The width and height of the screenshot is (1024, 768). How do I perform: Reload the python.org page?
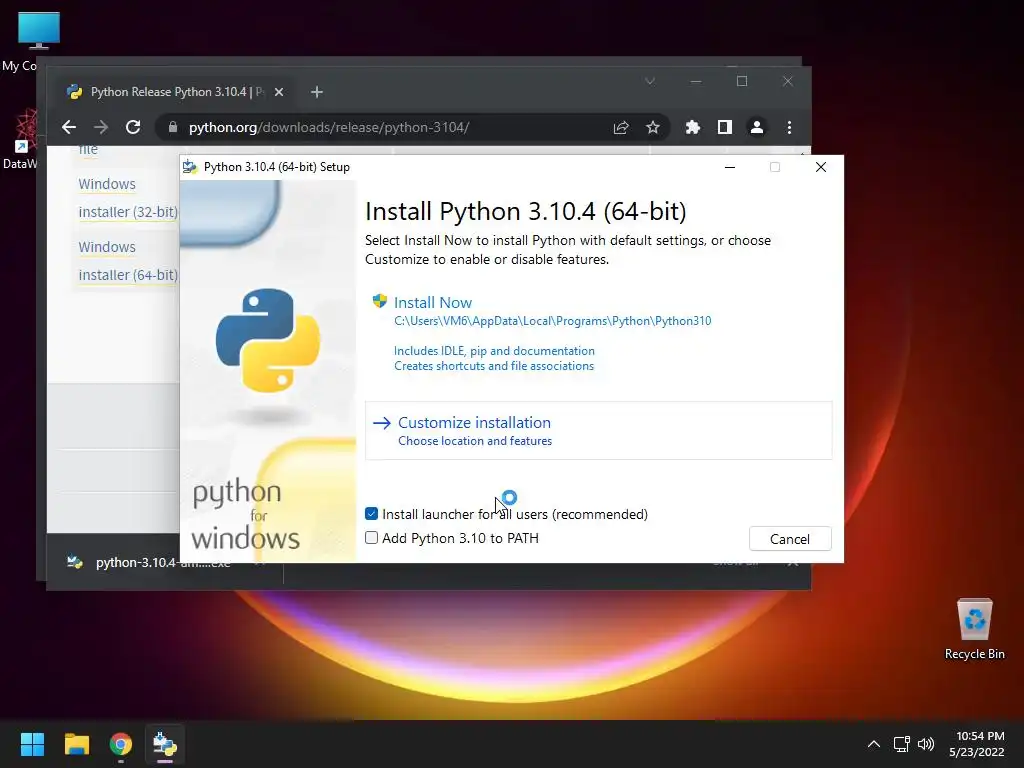133,127
